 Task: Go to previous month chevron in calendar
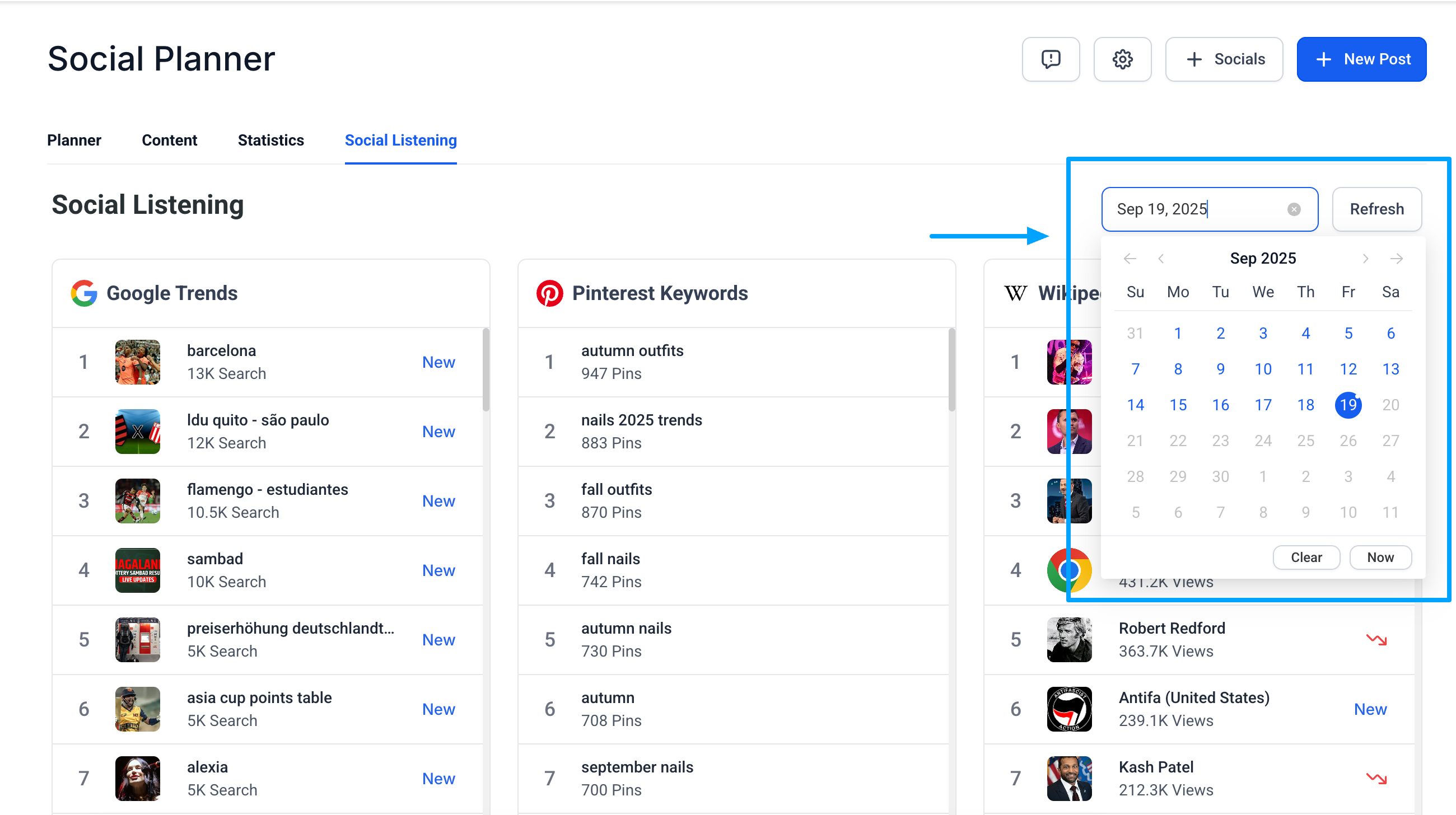[x=1160, y=259]
